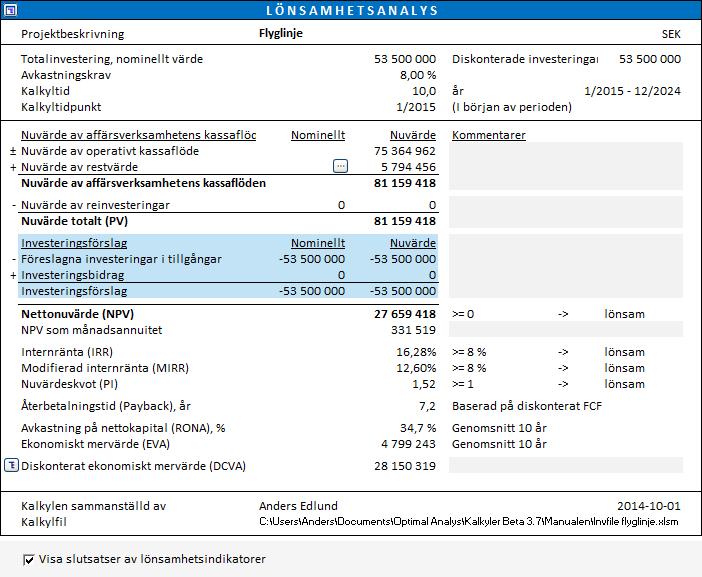The height and width of the screenshot is (577, 702).
Task: Click the Kalkyltid value 10,0
Action: [424, 91]
